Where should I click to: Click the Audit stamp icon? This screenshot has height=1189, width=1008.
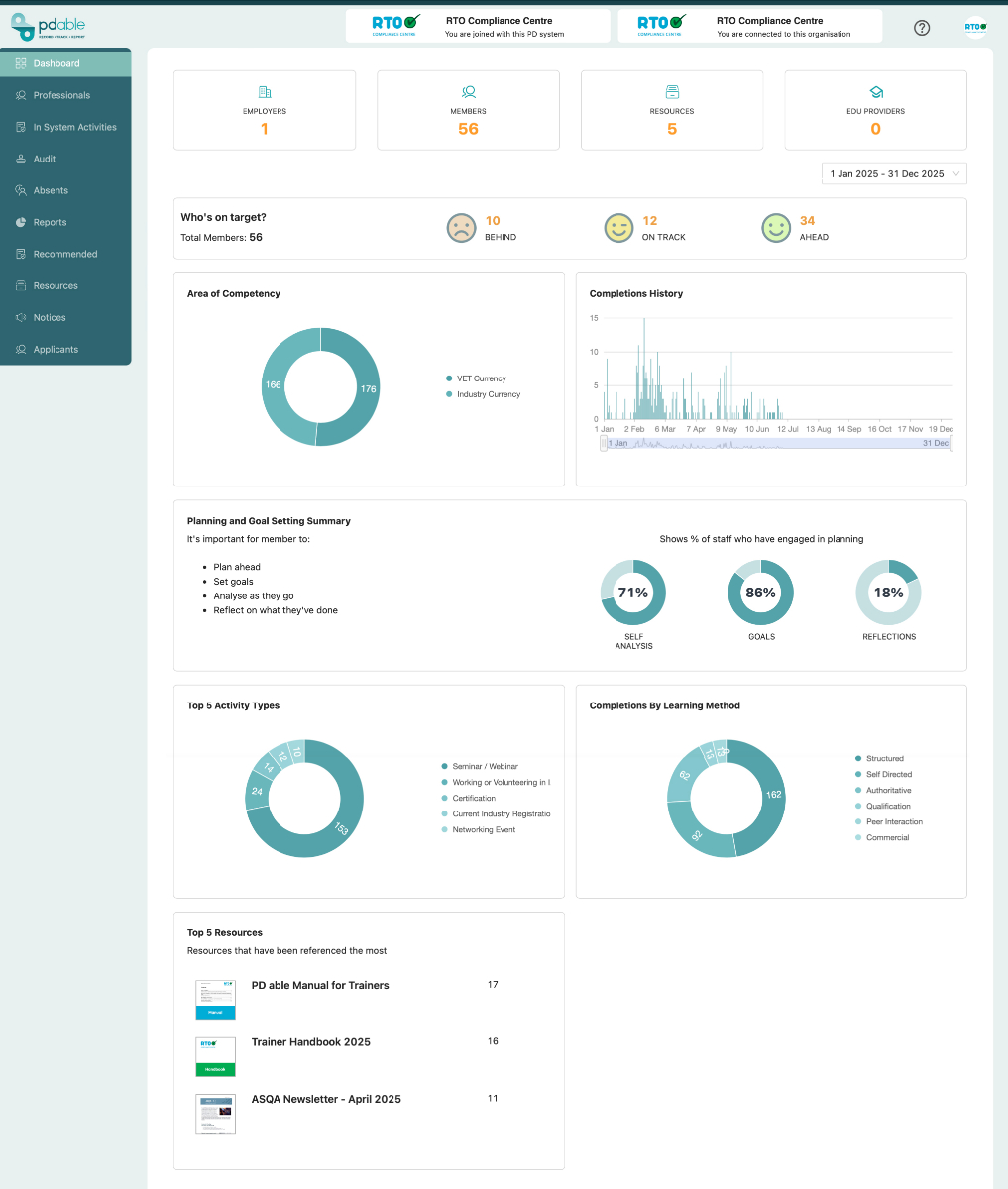[x=20, y=159]
